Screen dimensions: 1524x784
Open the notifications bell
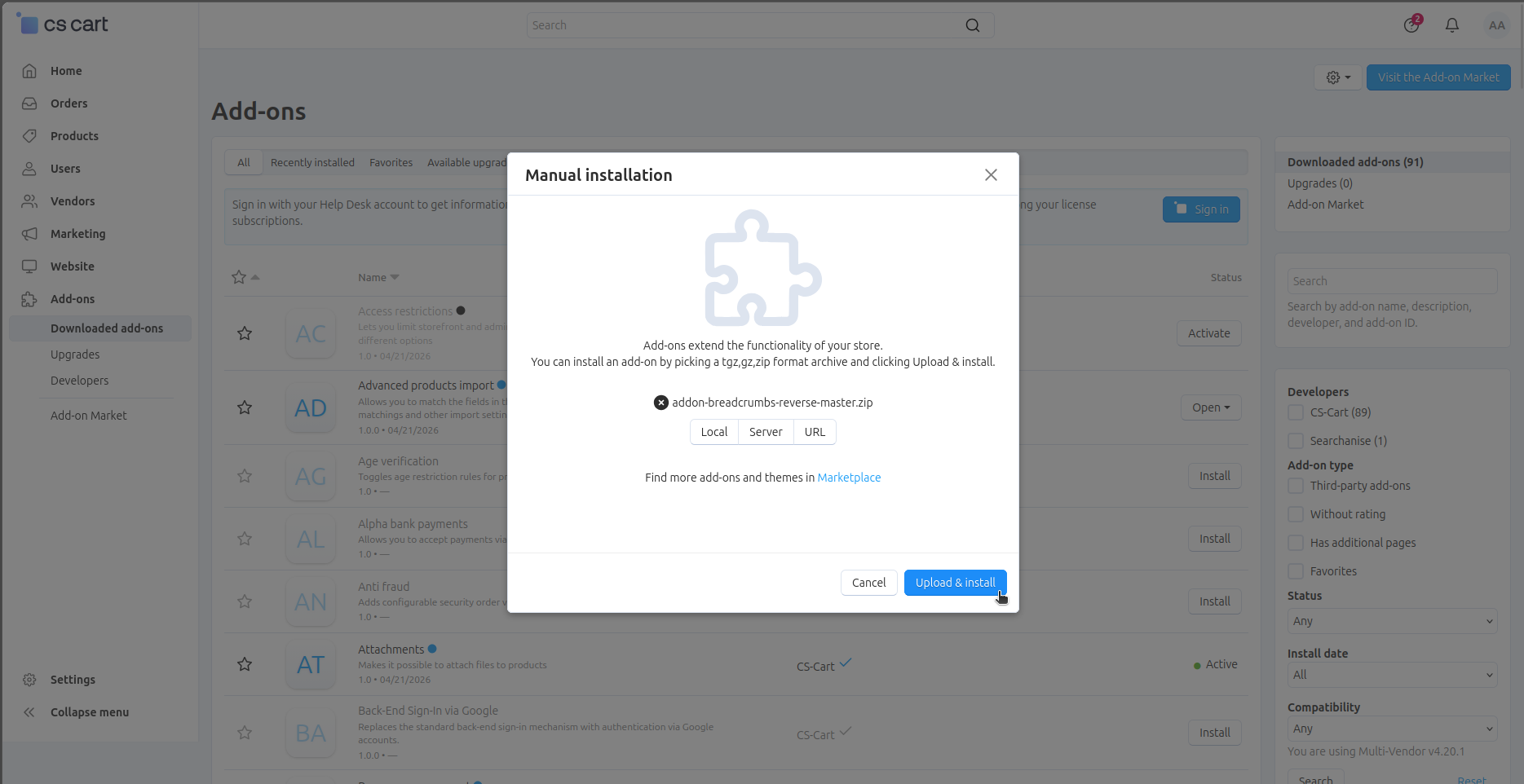[1452, 25]
